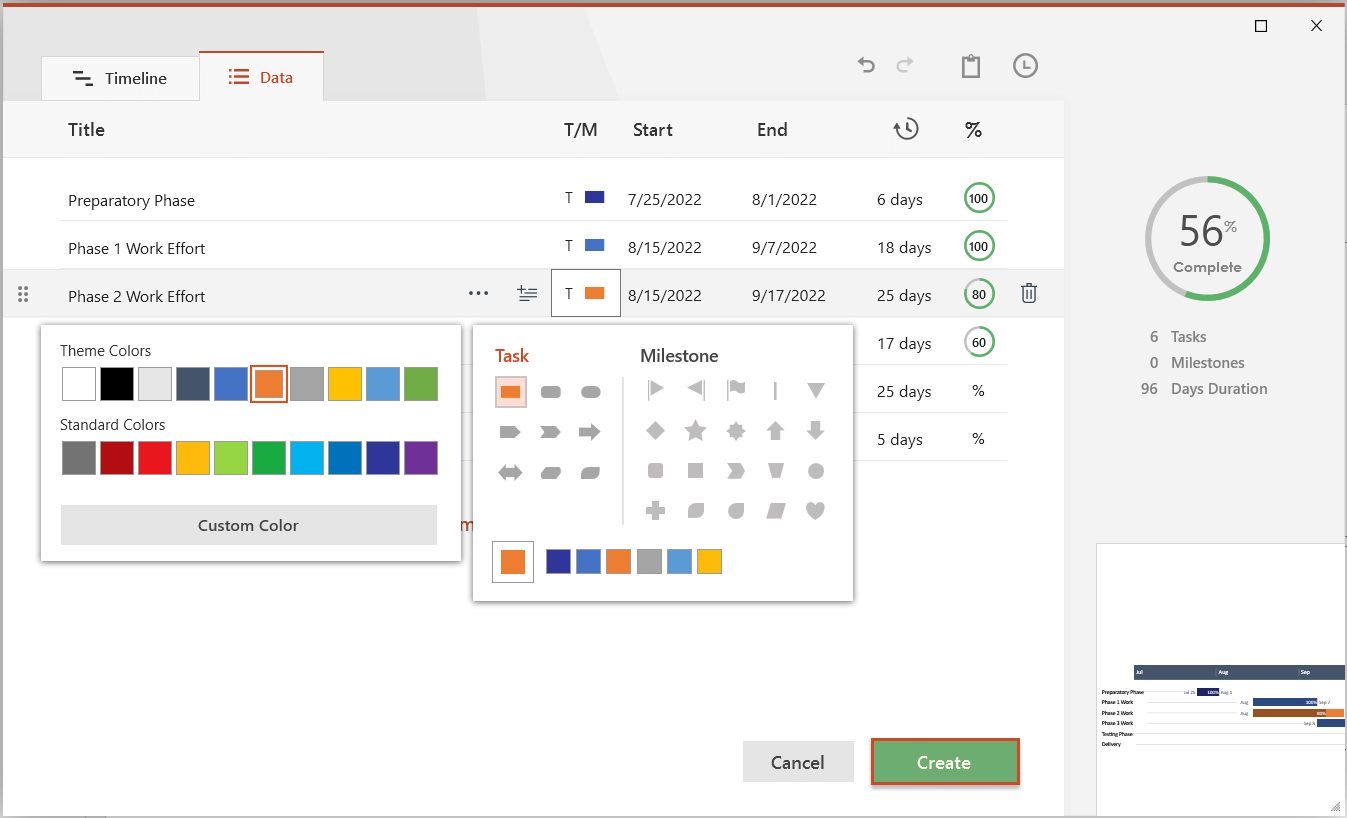This screenshot has width=1347, height=818.
Task: Pick the purple standard color swatch
Action: 421,458
